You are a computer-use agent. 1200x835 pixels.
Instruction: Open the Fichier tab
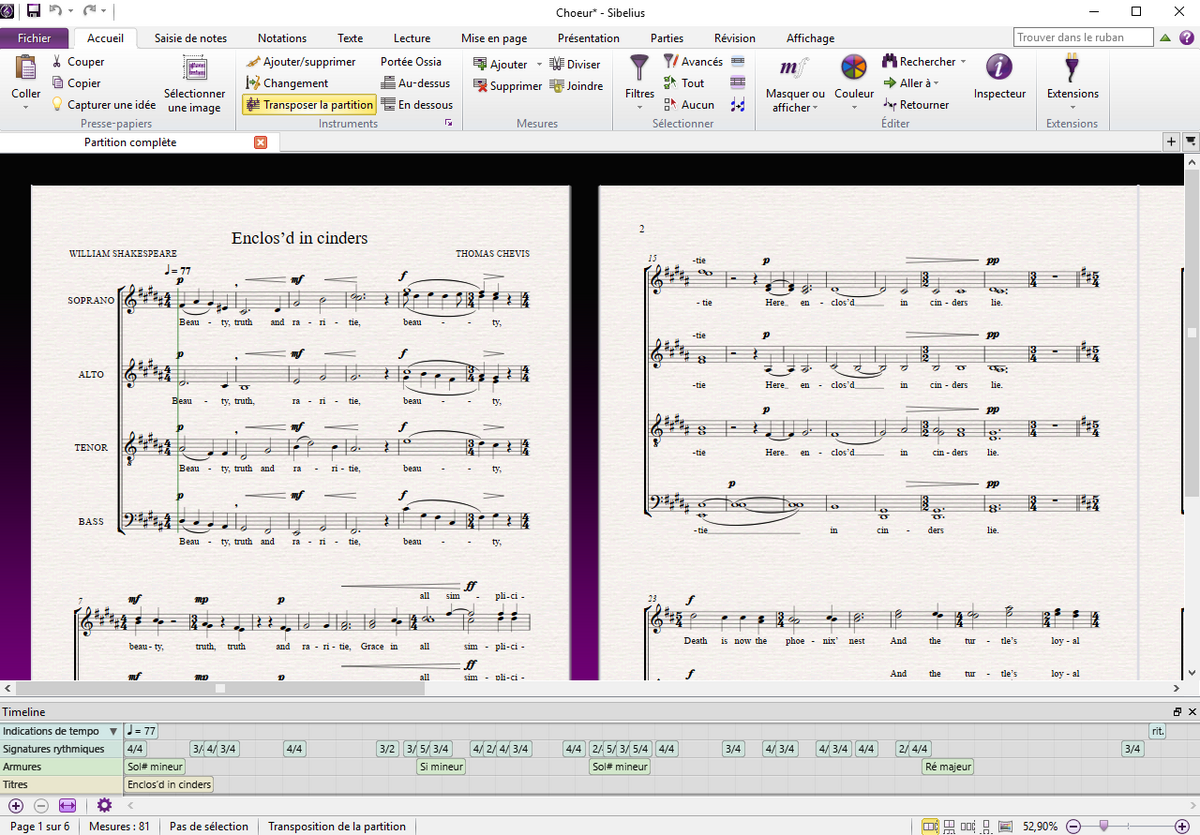click(34, 38)
